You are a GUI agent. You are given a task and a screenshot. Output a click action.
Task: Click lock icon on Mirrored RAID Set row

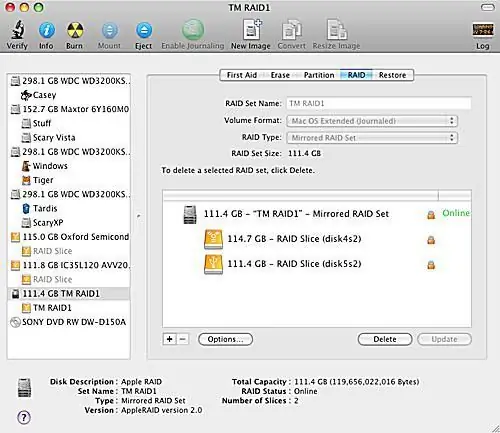(x=431, y=215)
